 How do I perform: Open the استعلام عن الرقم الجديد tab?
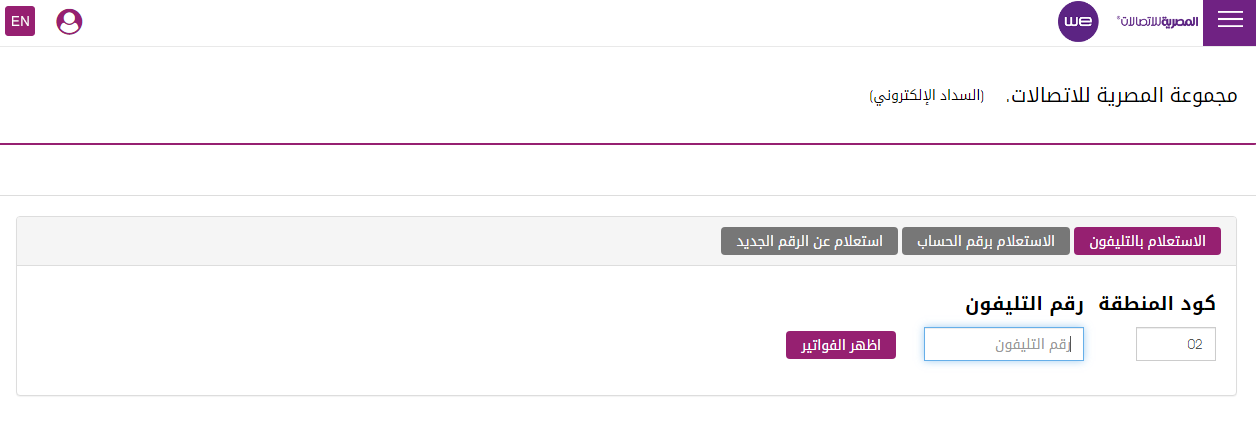[809, 241]
